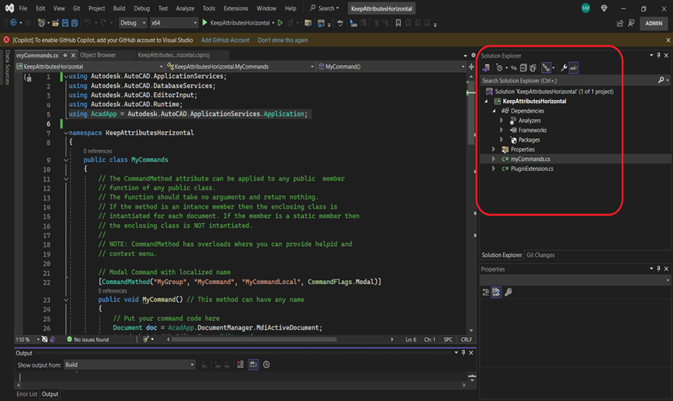
Task: Click the Save All toolbar icon
Action: (x=74, y=23)
